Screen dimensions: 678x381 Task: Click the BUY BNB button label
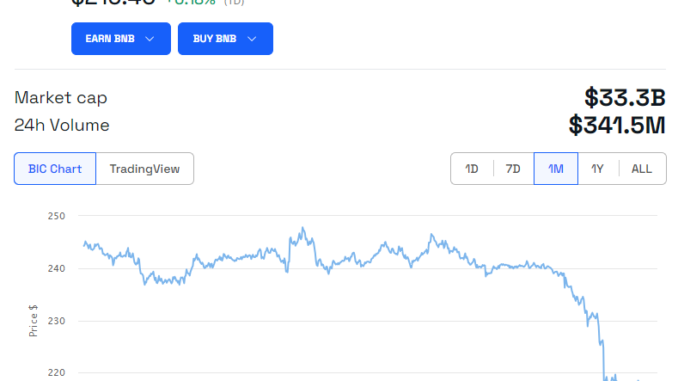coord(214,38)
